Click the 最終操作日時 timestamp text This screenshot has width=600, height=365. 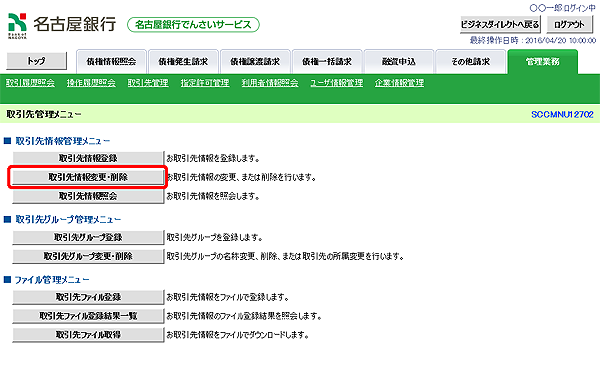[x=533, y=40]
